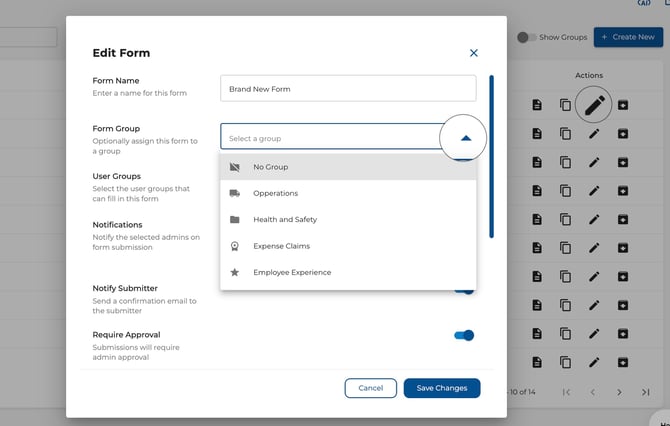Disable the Require Approval toggle
The width and height of the screenshot is (670, 426).
pos(464,335)
